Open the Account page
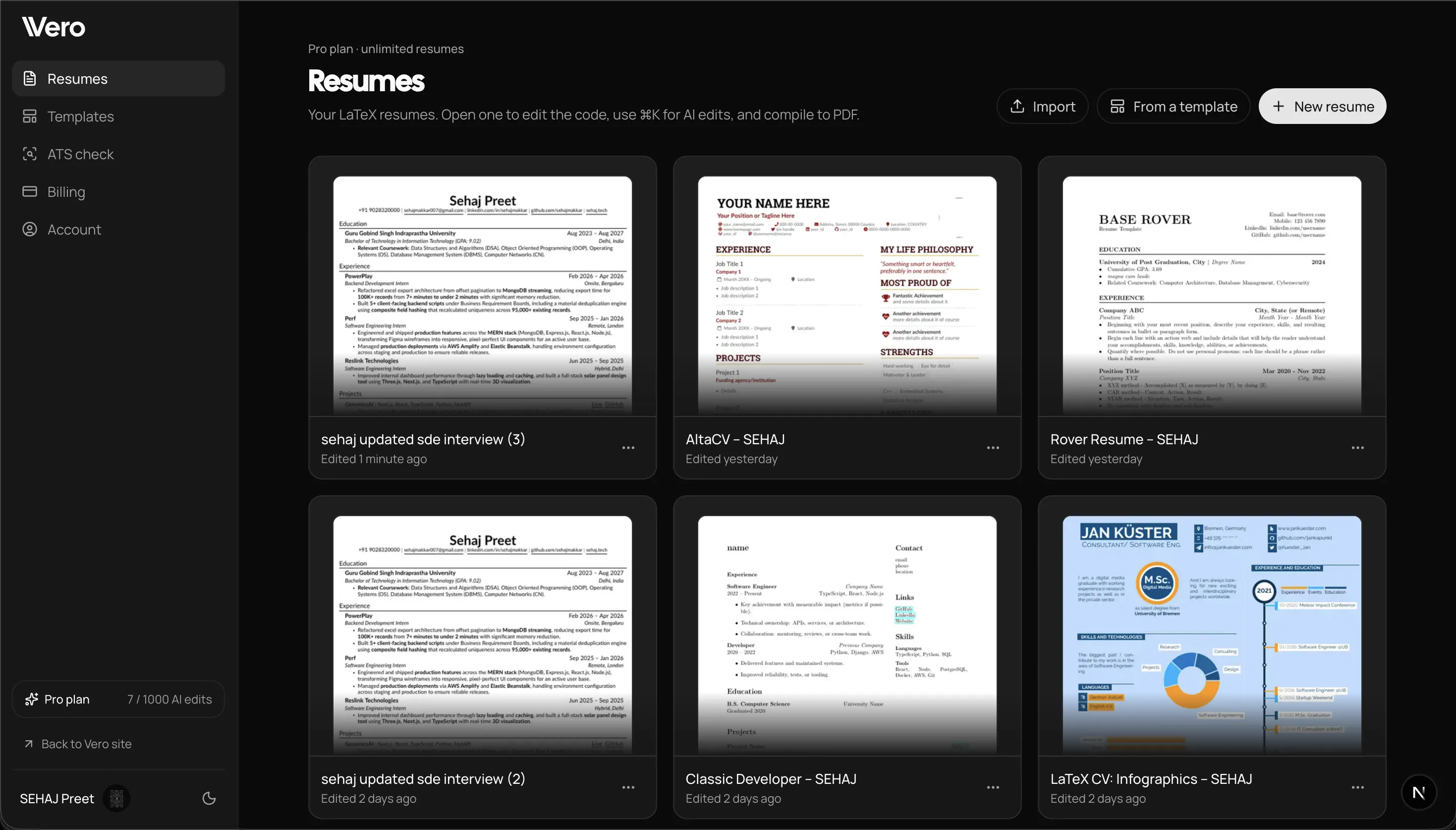This screenshot has height=830, width=1456. [118, 229]
